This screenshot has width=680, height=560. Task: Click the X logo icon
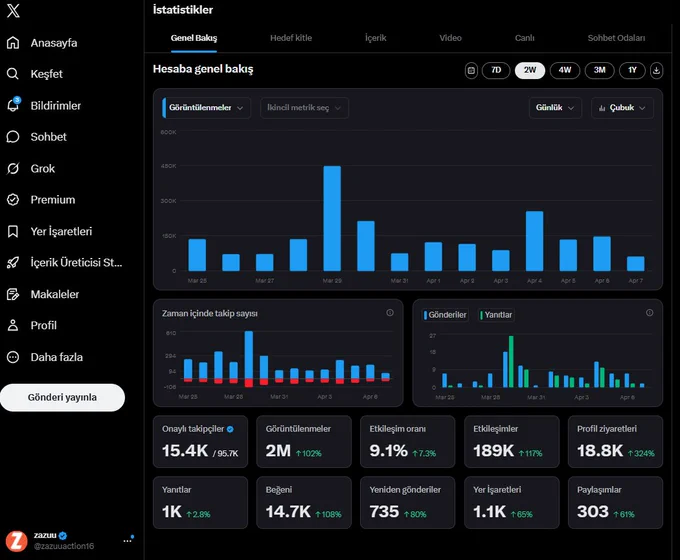13,10
